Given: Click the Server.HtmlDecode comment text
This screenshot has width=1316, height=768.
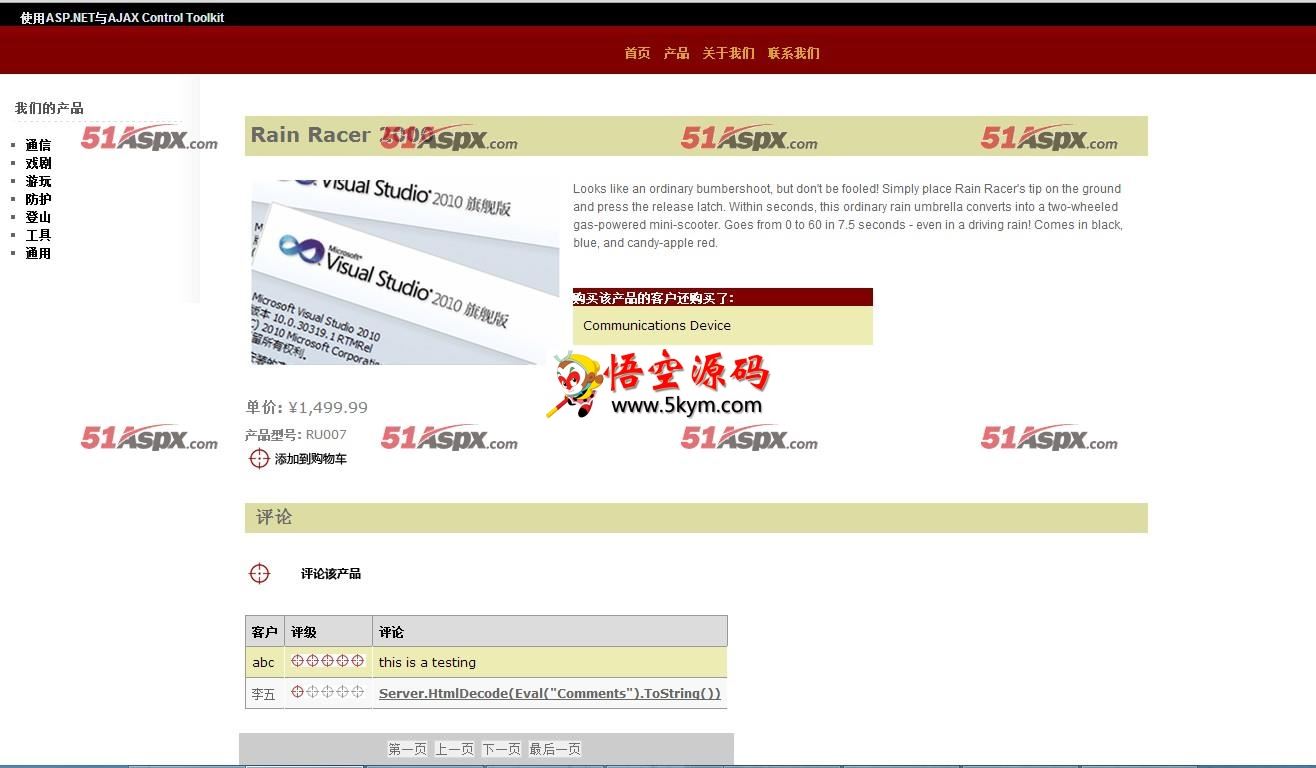Looking at the screenshot, I should [x=549, y=693].
